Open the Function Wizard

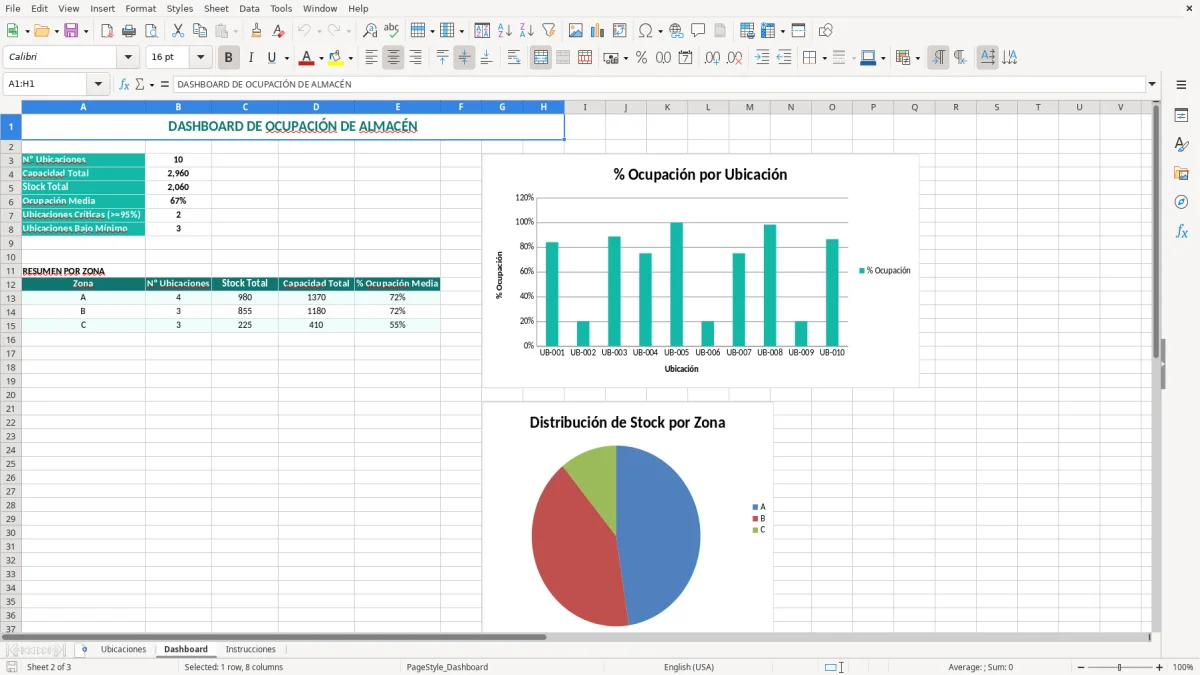coord(124,84)
